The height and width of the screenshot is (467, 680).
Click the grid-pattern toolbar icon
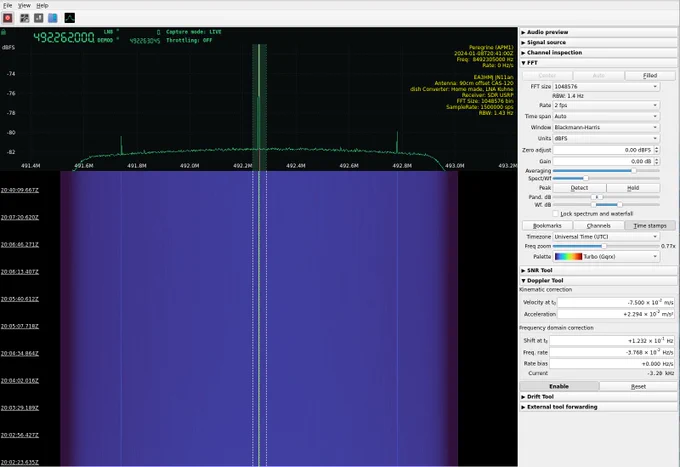point(25,18)
